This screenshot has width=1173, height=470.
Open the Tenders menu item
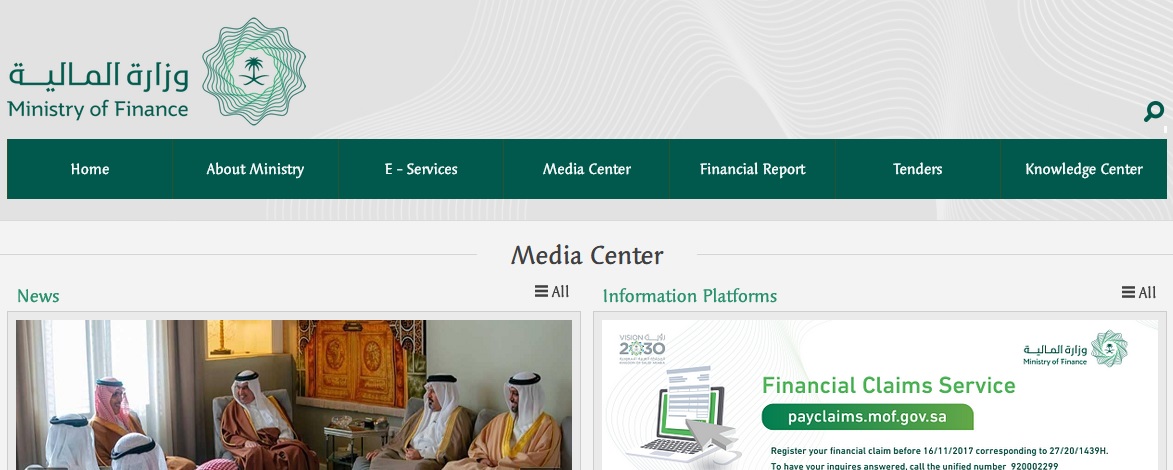918,169
